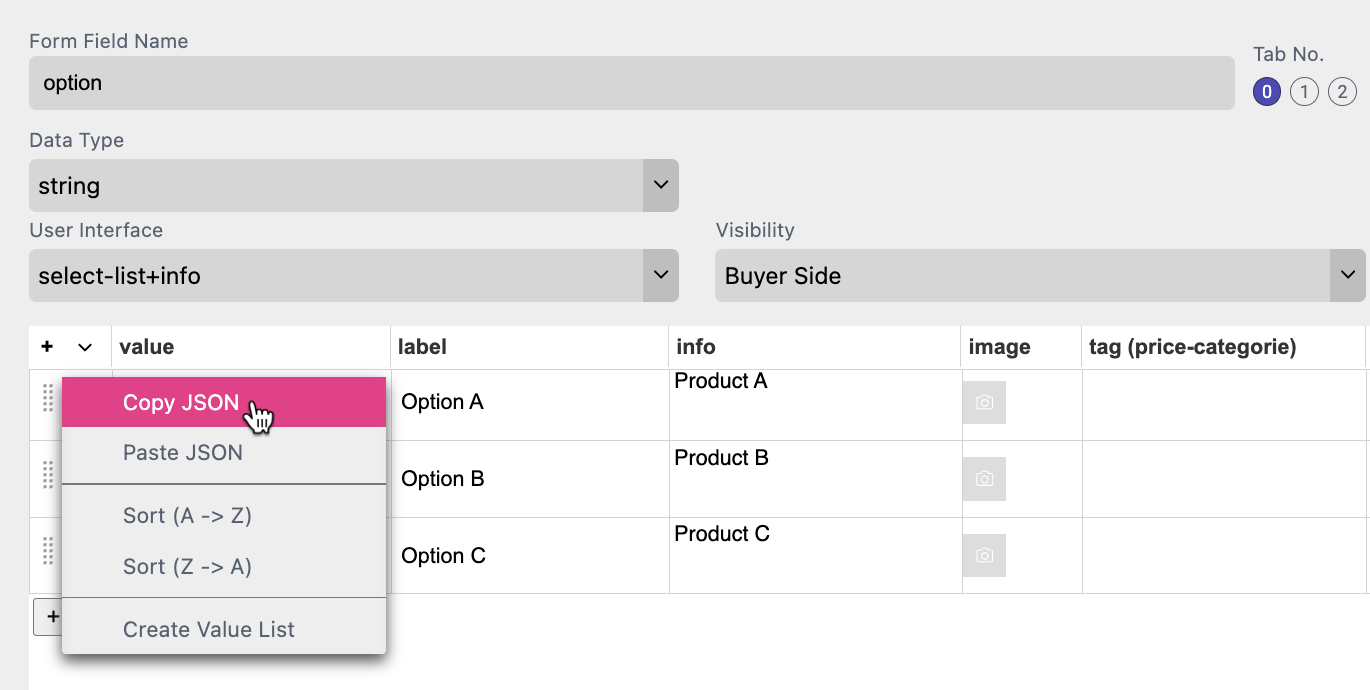Click the camera icon in the Option C row
1370x690 pixels.
tap(984, 555)
